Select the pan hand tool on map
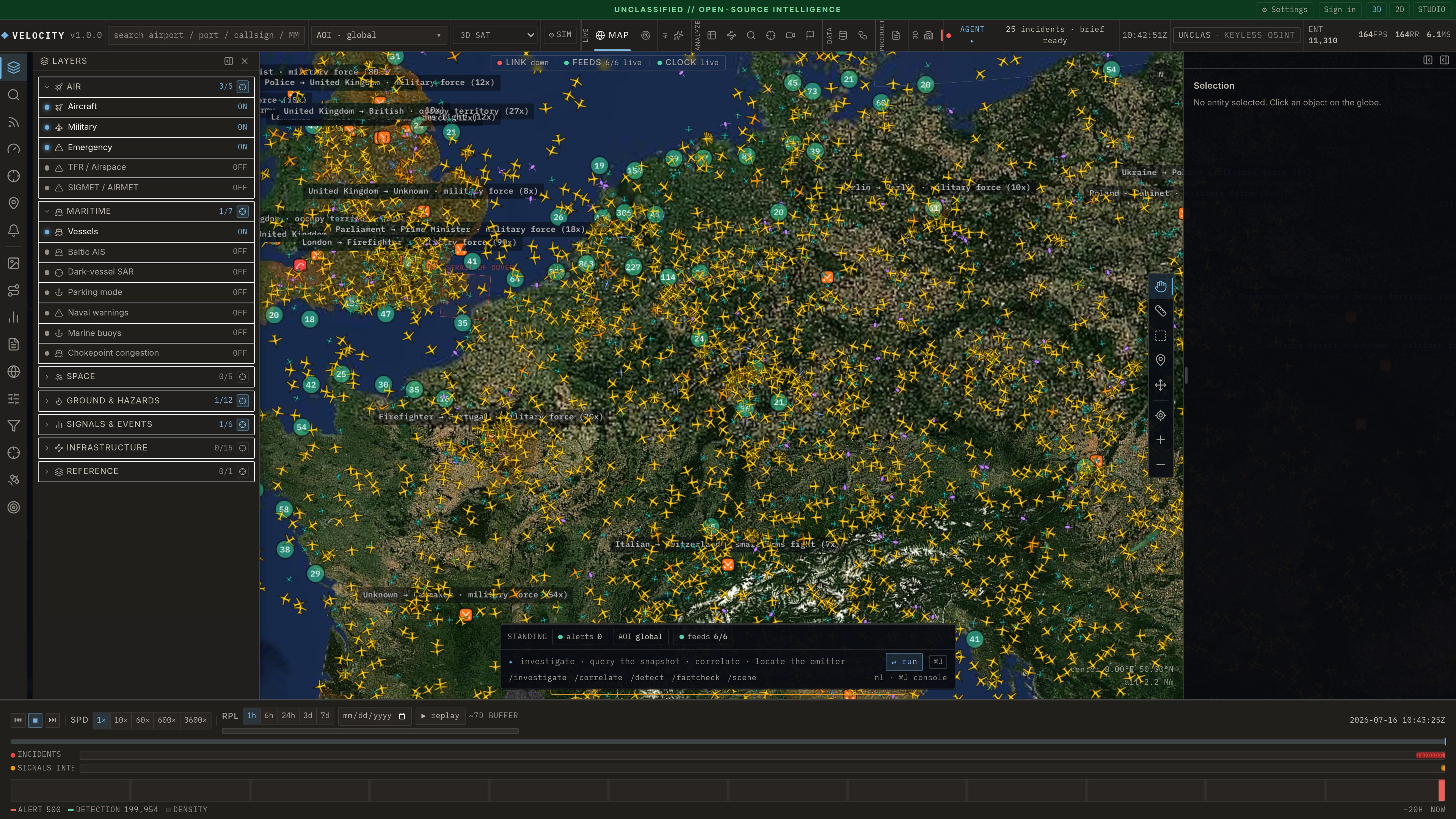Screen dimensions: 1456x819 [1160, 287]
